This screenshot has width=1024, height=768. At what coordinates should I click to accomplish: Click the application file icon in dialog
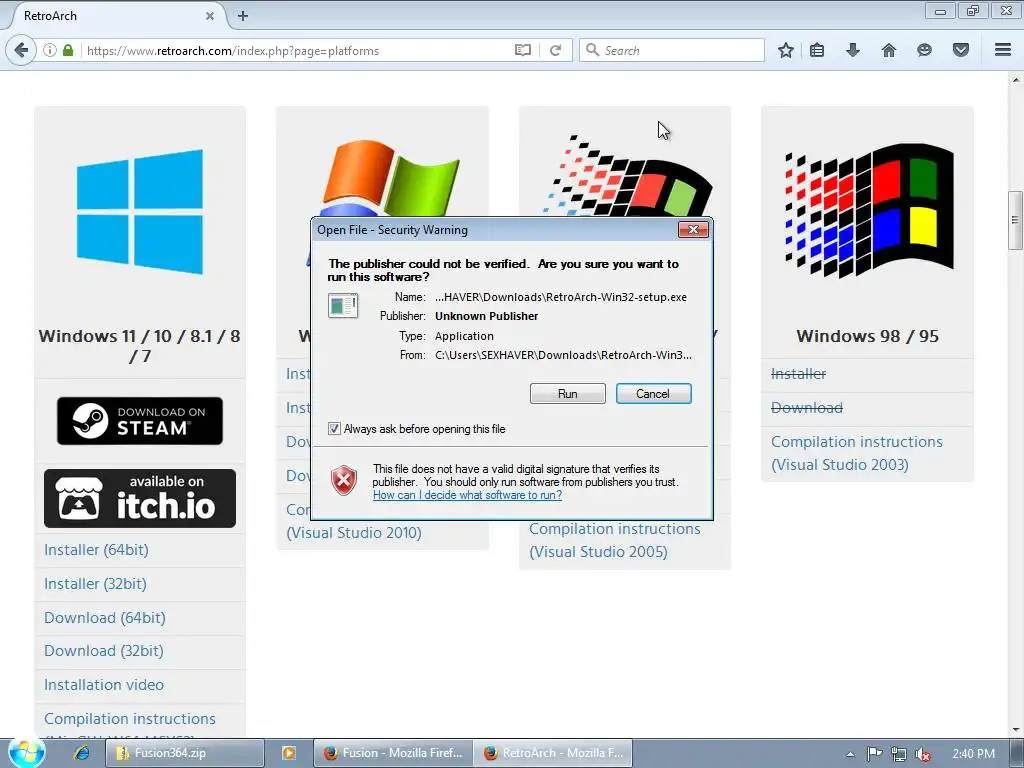click(343, 306)
